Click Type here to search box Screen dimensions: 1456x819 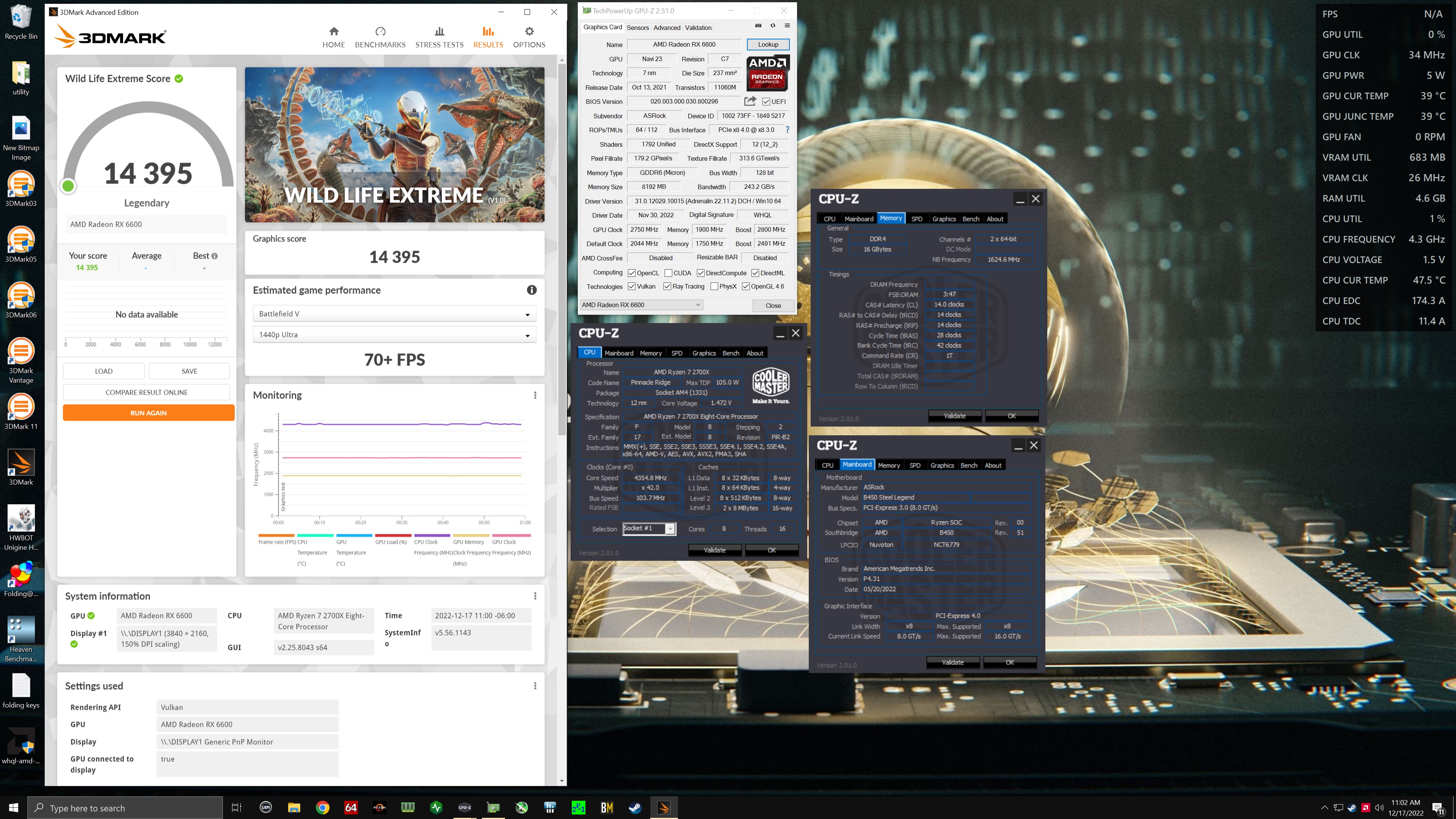(x=125, y=808)
